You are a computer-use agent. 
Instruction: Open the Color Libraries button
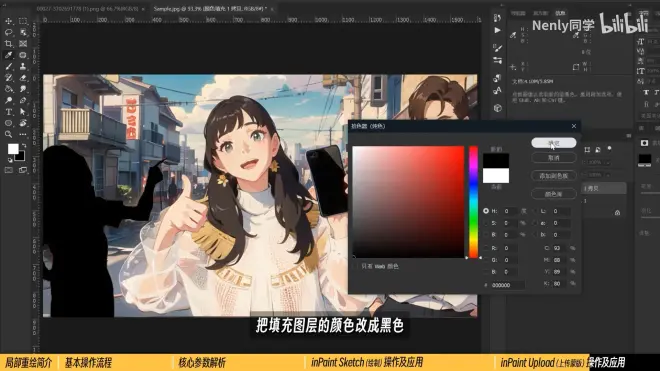554,194
